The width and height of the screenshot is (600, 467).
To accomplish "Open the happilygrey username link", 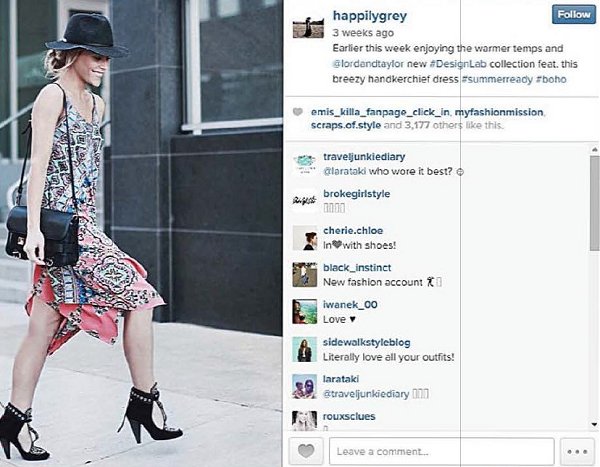I will [x=370, y=16].
